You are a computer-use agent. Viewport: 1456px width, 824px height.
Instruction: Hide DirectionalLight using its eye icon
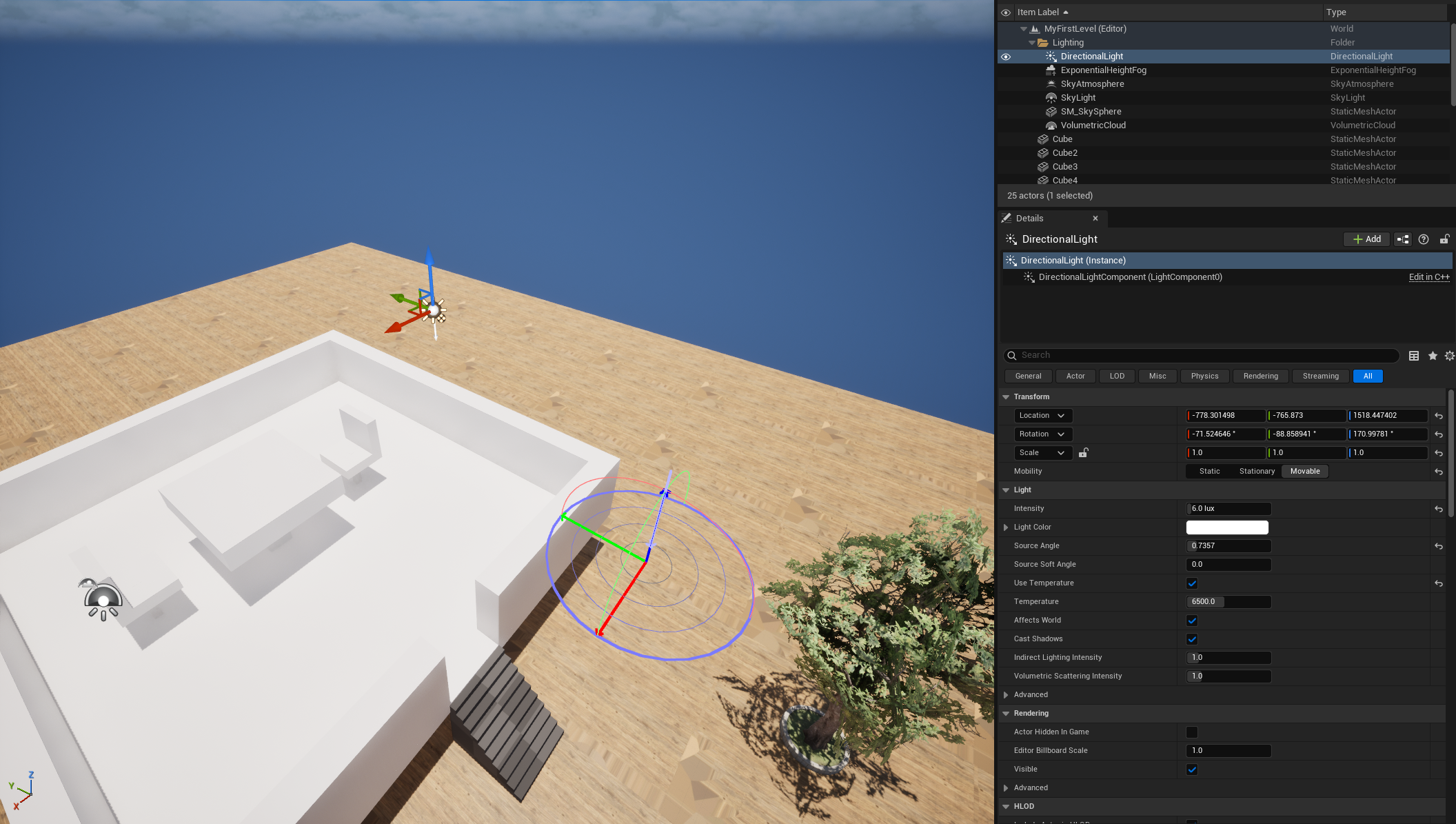(x=1006, y=57)
